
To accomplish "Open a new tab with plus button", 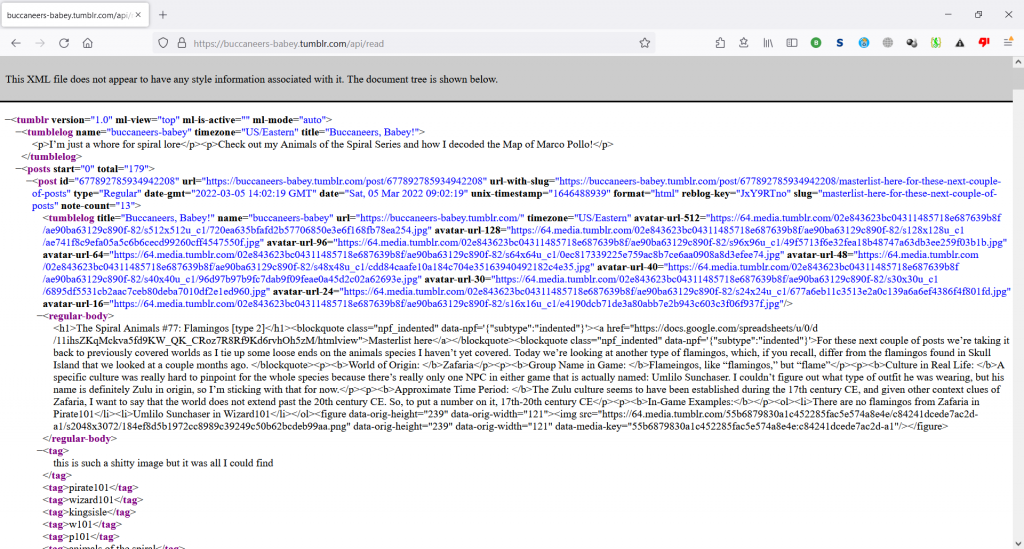I will click(163, 14).
